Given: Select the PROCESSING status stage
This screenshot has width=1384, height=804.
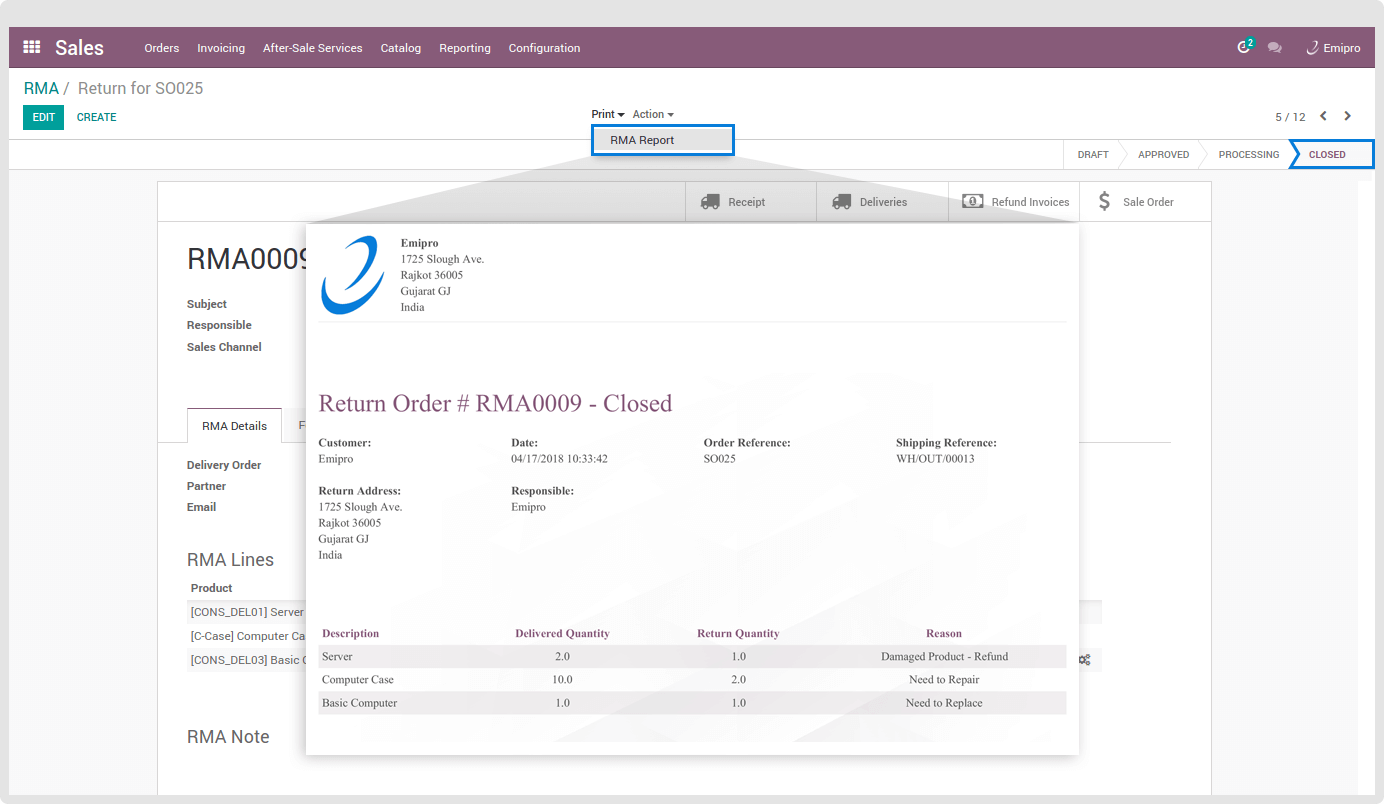Looking at the screenshot, I should tap(1248, 155).
